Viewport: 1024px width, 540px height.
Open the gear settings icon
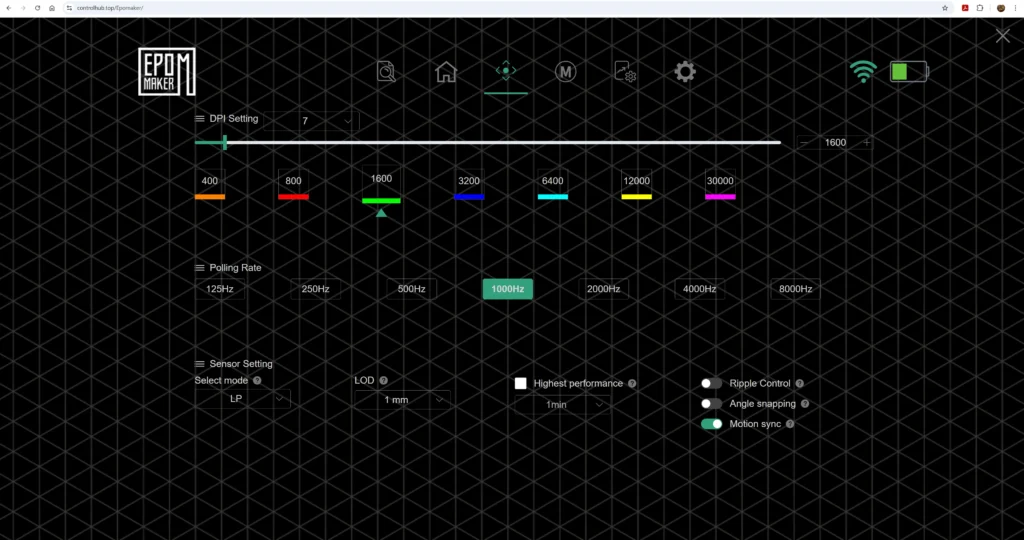pos(685,72)
